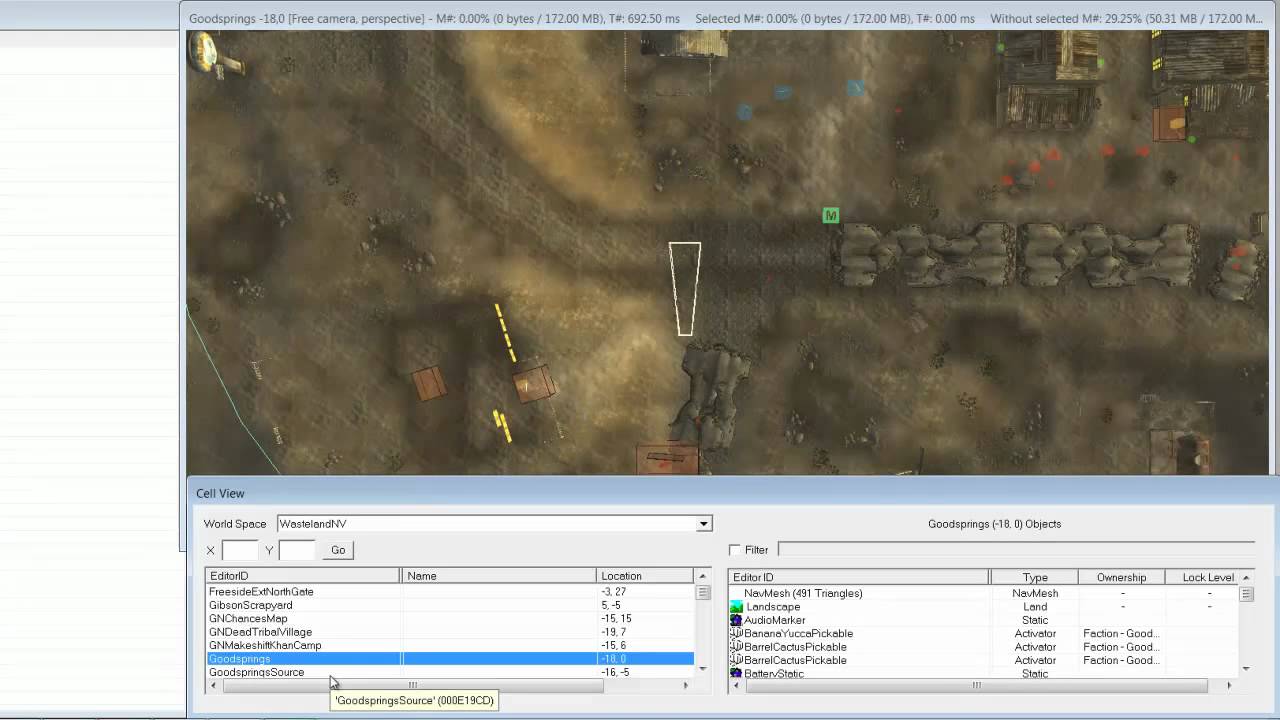The image size is (1280, 720).
Task: Sort cell list by Name column
Action: coord(498,576)
